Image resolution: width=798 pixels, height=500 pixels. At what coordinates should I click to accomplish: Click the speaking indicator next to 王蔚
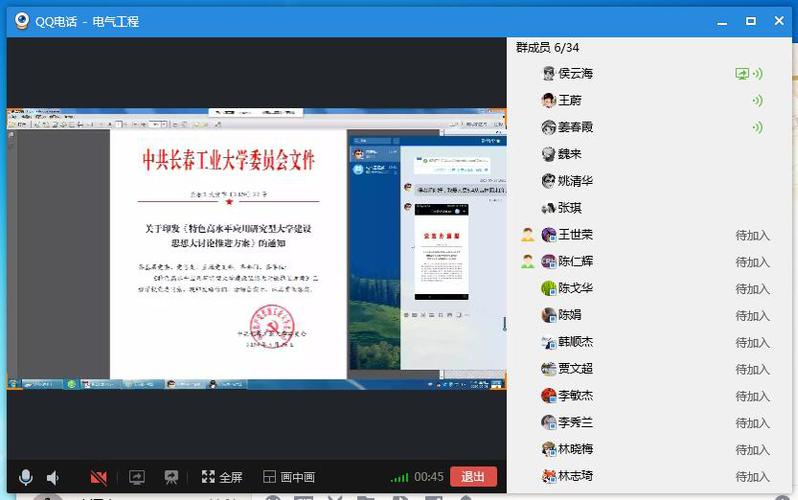(x=757, y=101)
